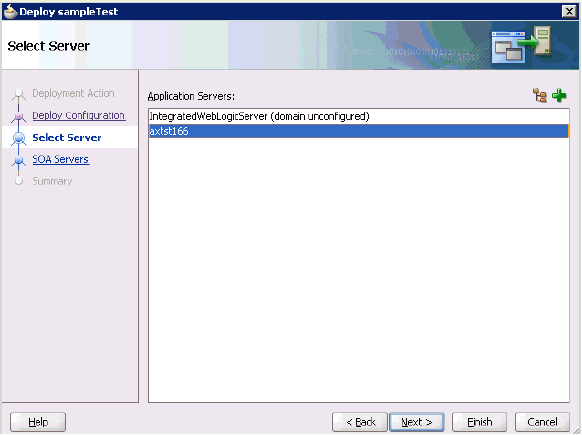Click the Deploy sampleTest title bar icon

click(10, 11)
